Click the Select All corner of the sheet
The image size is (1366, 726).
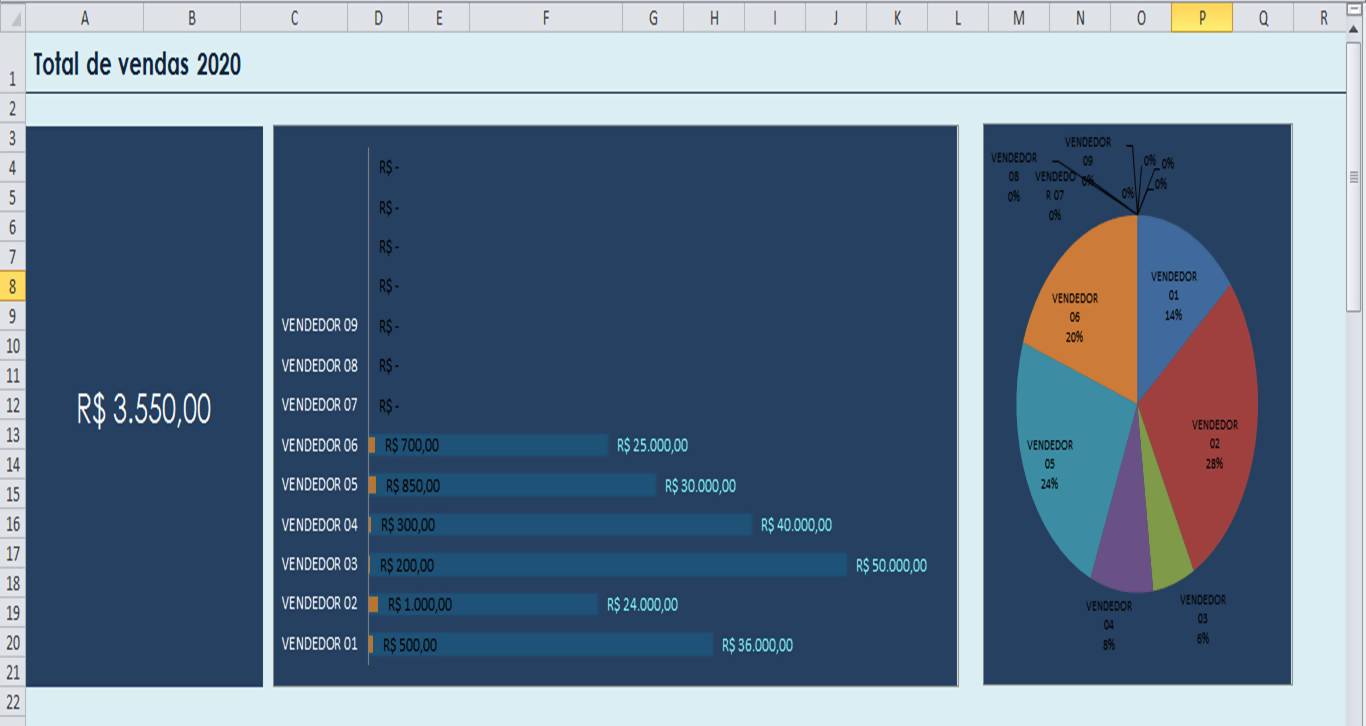coord(12,17)
